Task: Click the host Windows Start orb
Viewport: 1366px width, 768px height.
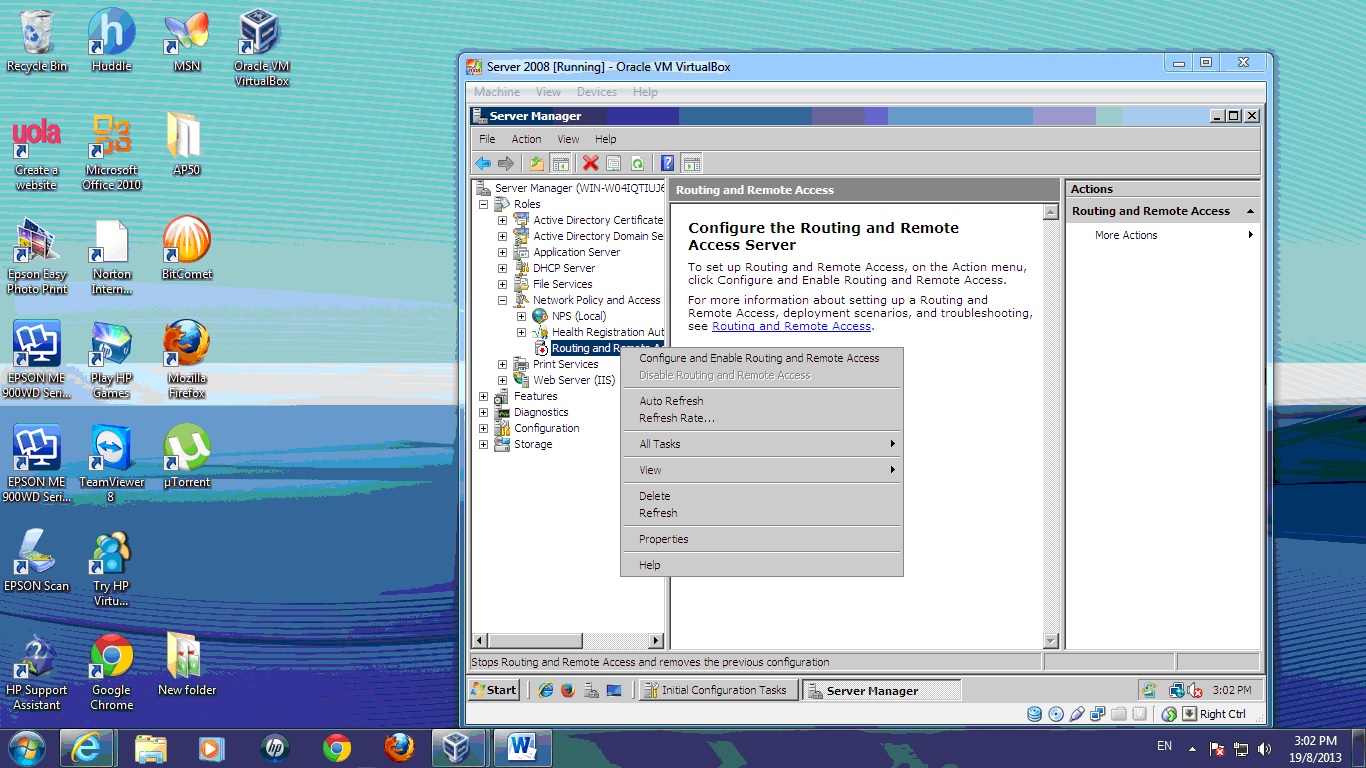Action: click(x=26, y=748)
